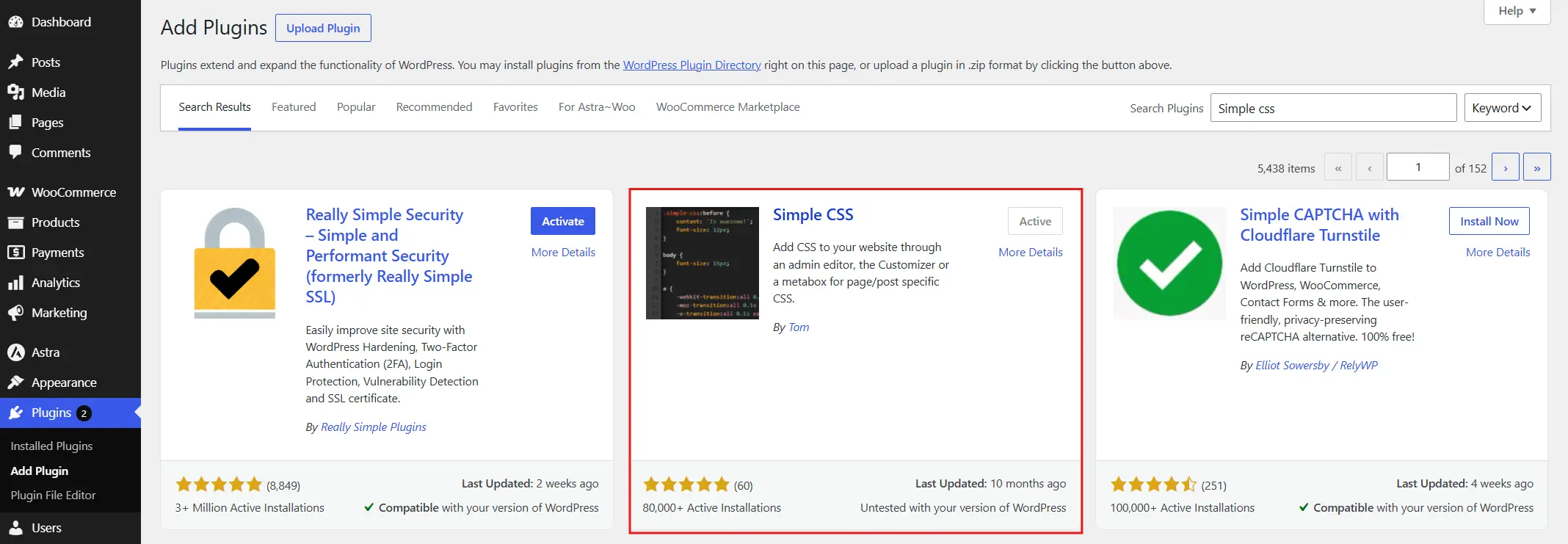Open the WooCommerce menu label
The height and width of the screenshot is (544, 1568).
[x=73, y=192]
